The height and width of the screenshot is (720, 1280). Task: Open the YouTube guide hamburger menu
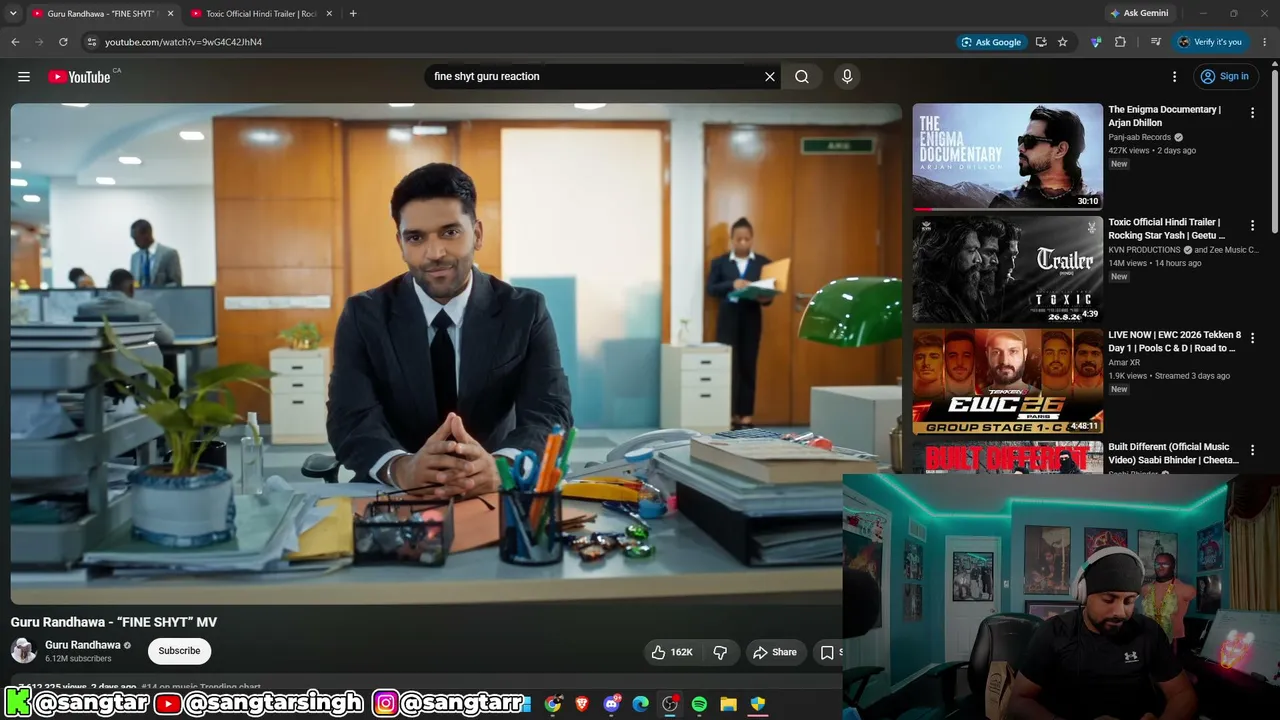tap(24, 77)
